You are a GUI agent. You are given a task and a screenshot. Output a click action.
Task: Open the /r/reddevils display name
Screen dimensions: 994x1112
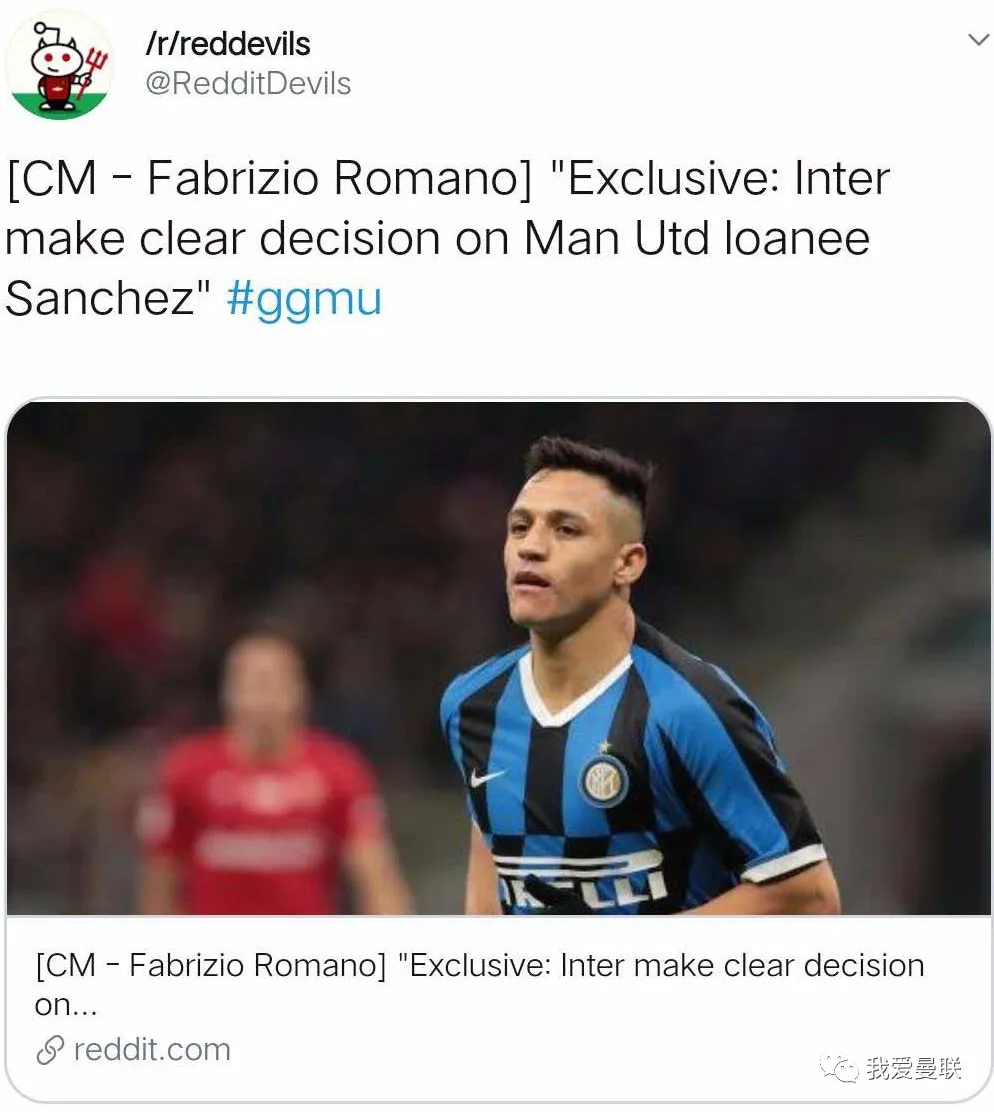(x=227, y=44)
